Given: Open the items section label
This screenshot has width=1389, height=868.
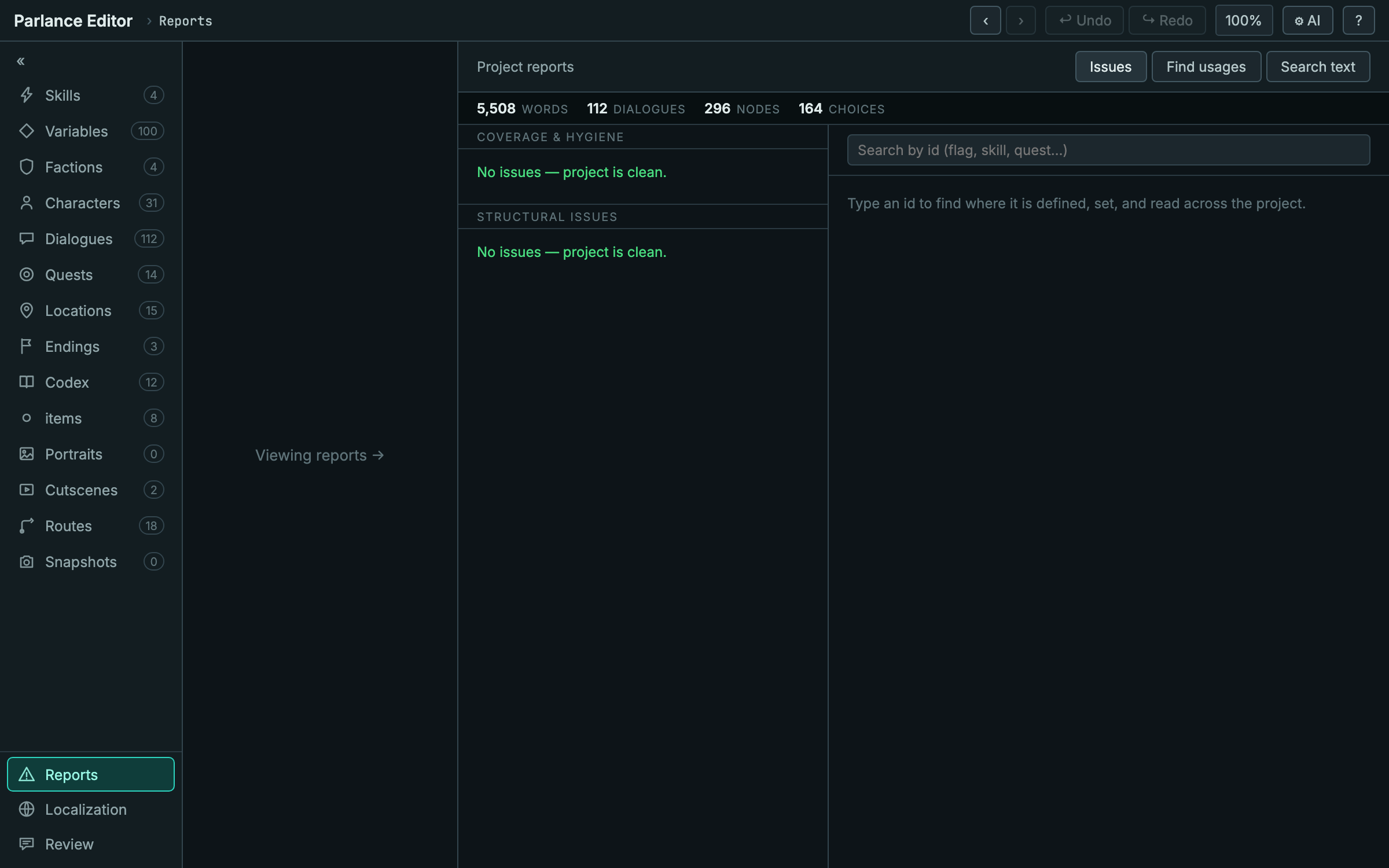Looking at the screenshot, I should [x=64, y=418].
